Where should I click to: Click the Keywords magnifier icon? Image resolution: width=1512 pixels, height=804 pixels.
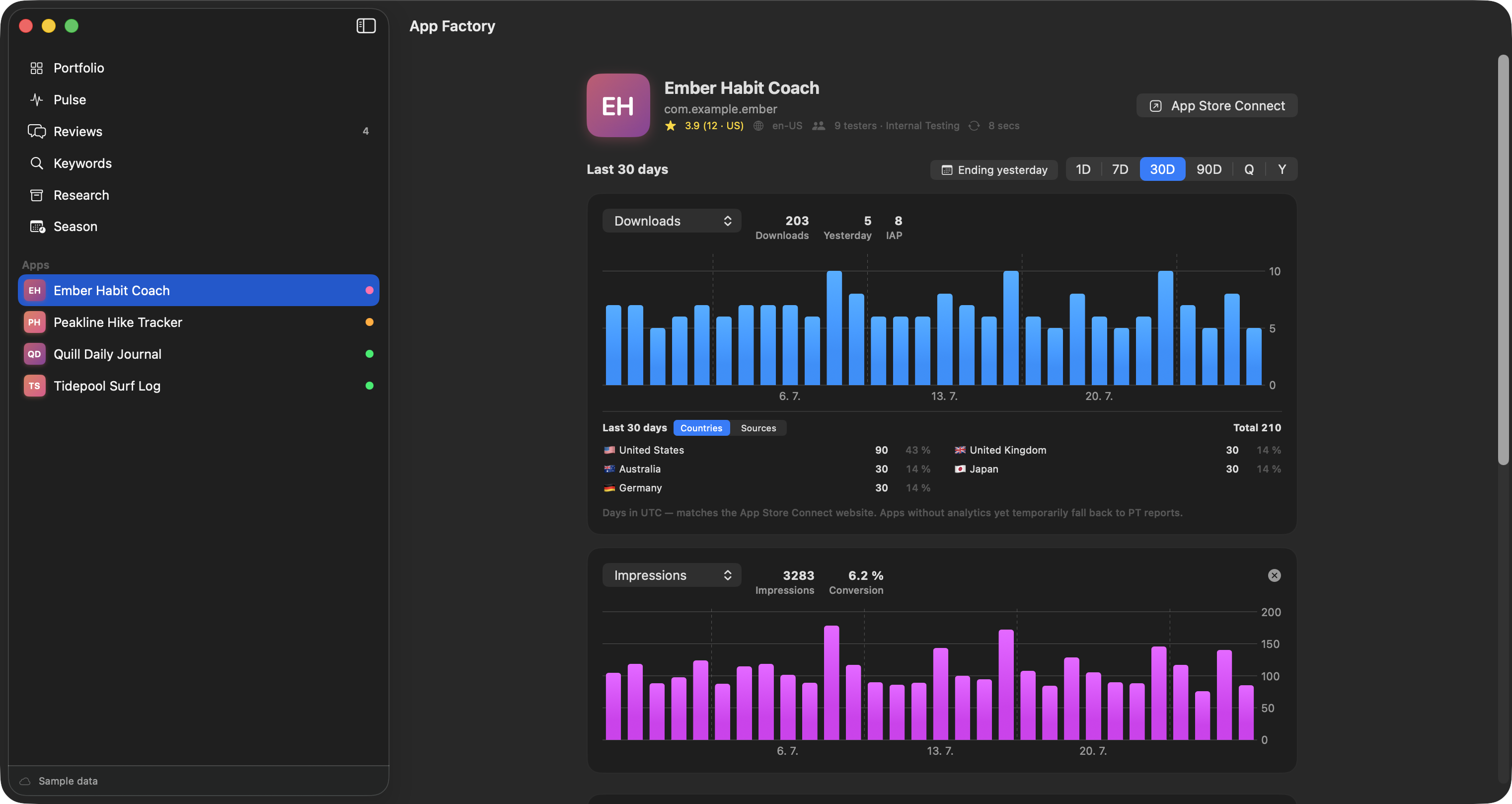pos(36,163)
